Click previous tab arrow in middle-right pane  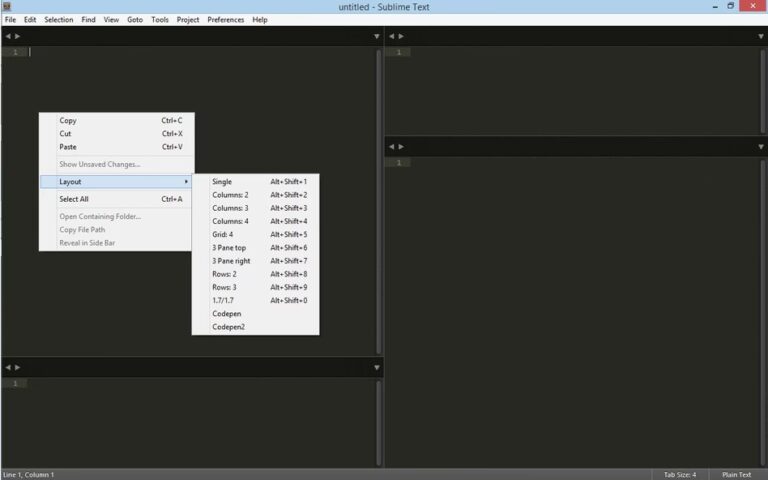click(x=392, y=146)
